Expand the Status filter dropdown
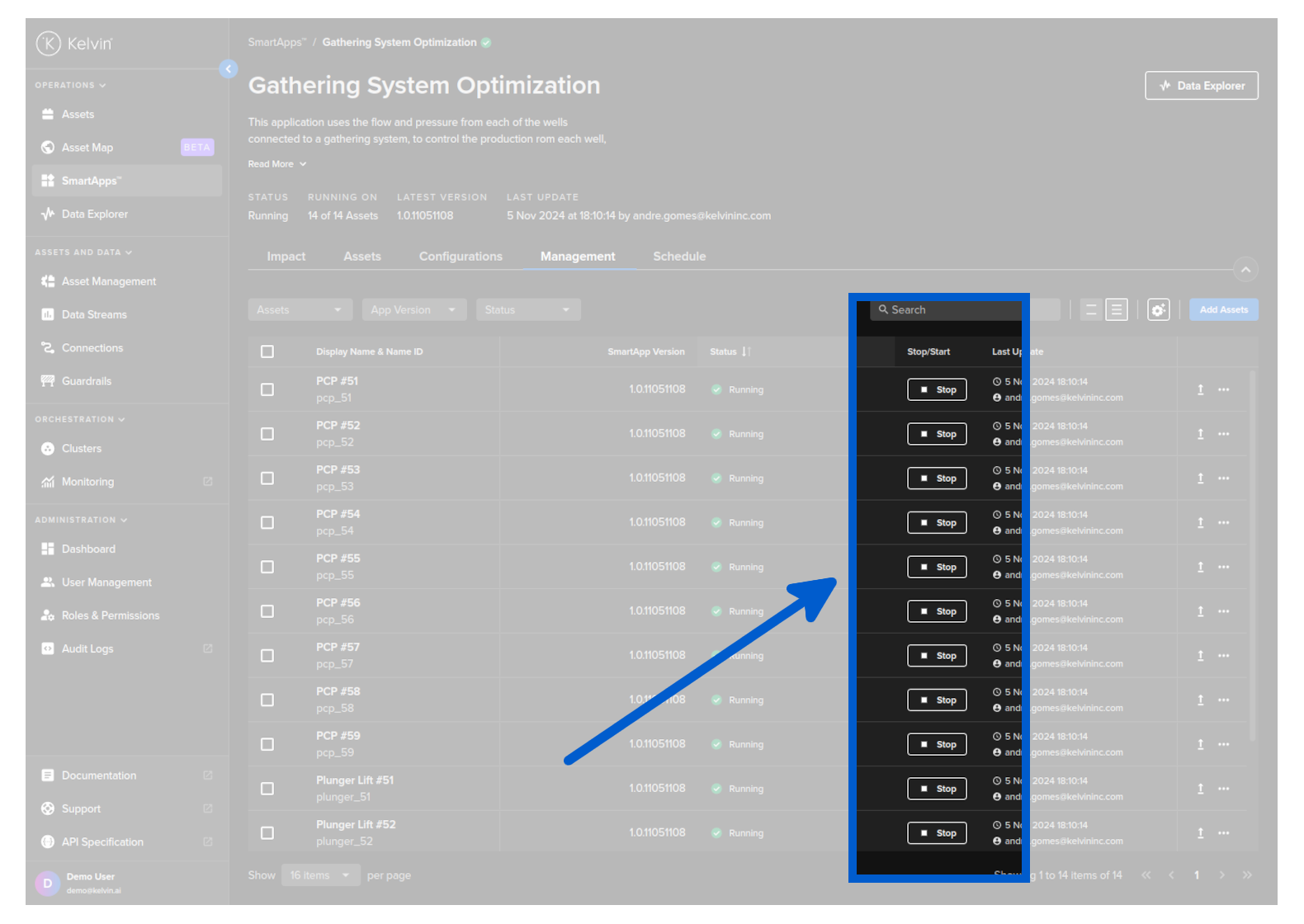Screen dimensions: 1304x924 click(527, 310)
